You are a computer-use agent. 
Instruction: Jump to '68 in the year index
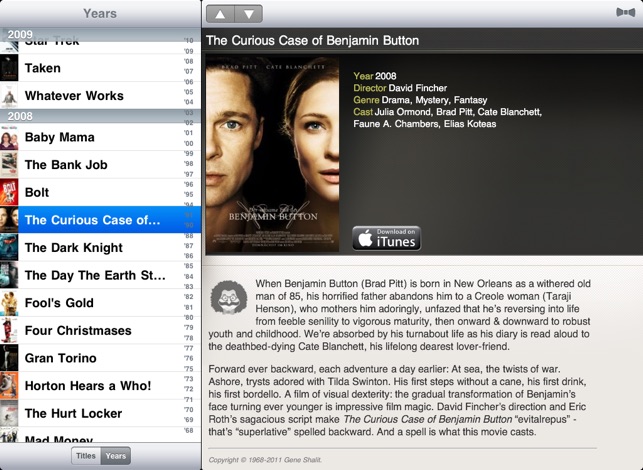pyautogui.click(x=189, y=430)
